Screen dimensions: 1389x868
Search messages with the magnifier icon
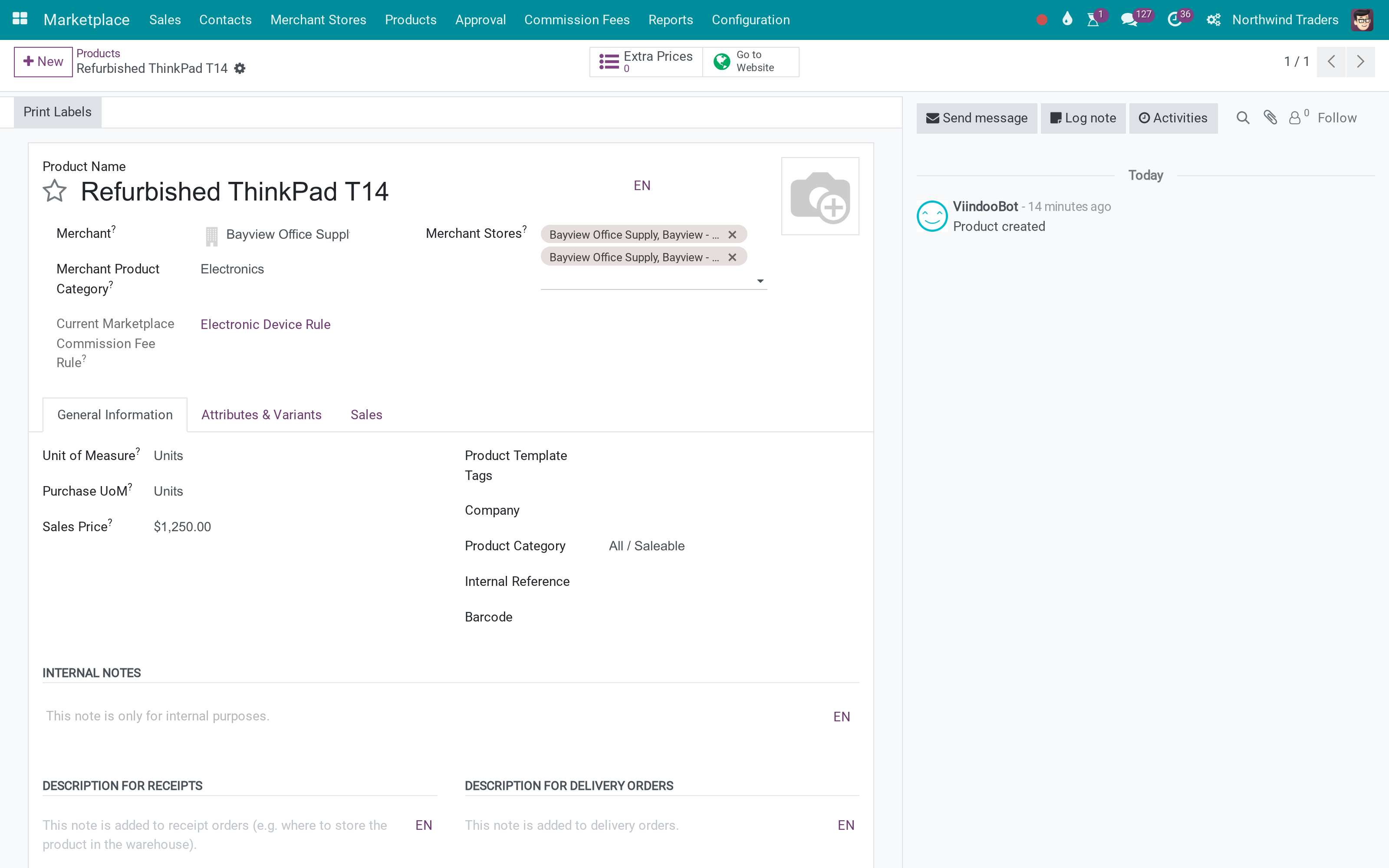click(1243, 118)
